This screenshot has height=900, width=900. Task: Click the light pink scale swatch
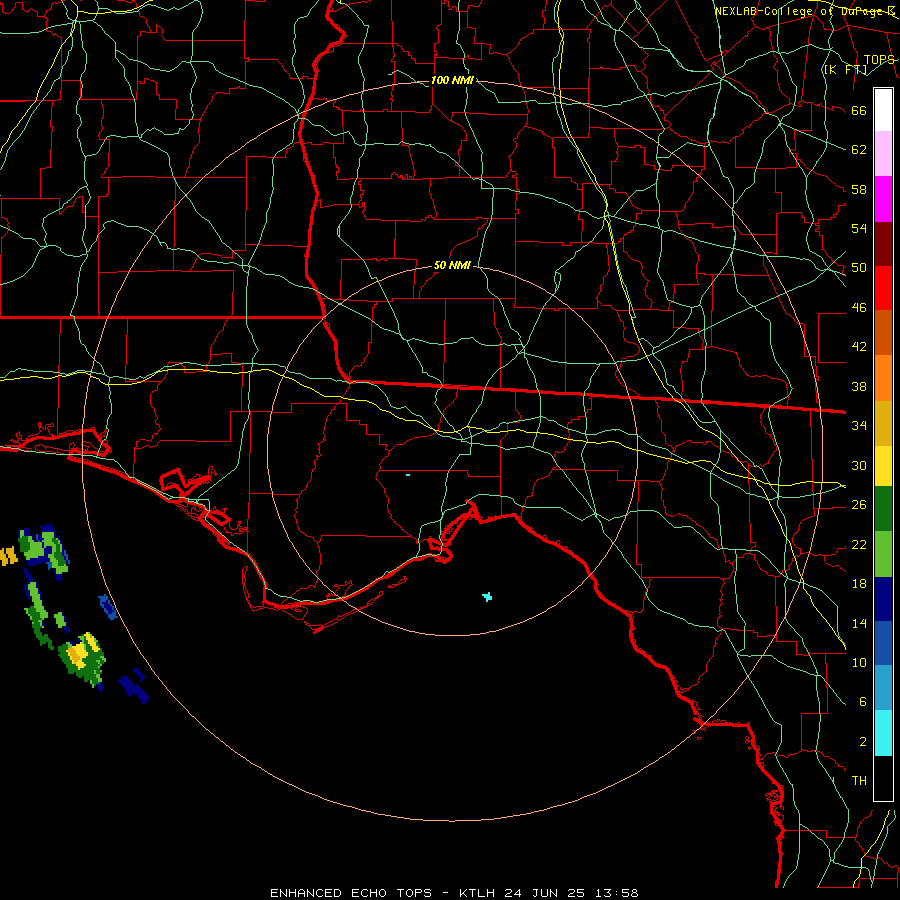[883, 154]
